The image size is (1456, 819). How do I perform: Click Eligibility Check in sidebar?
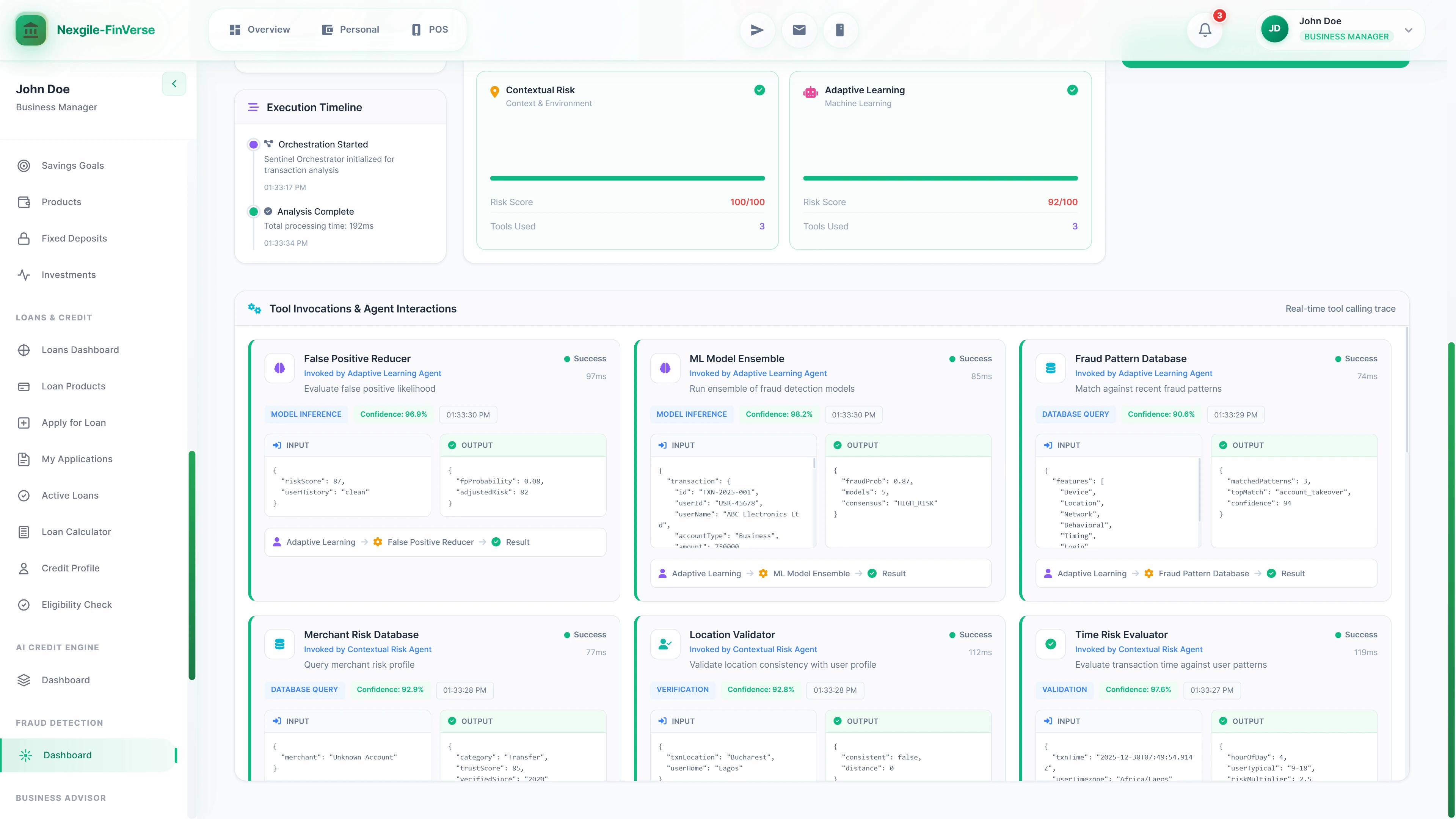76,604
